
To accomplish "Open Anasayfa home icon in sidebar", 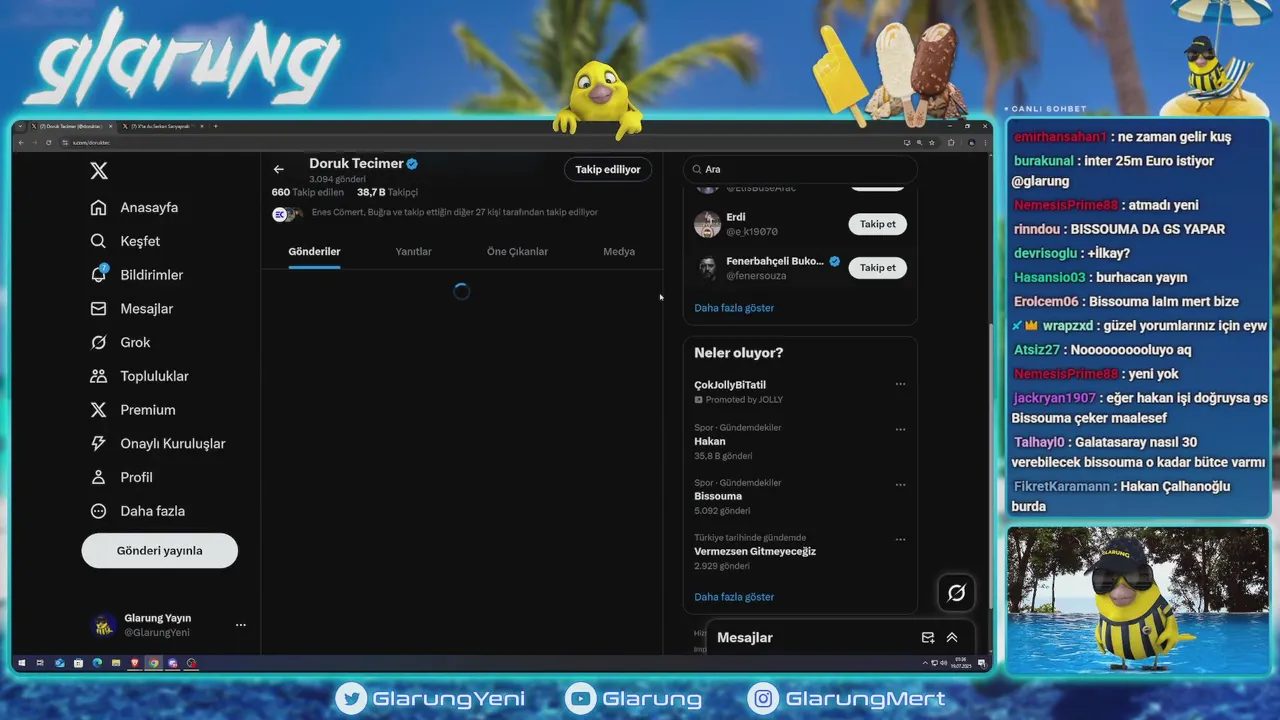I will [x=98, y=207].
